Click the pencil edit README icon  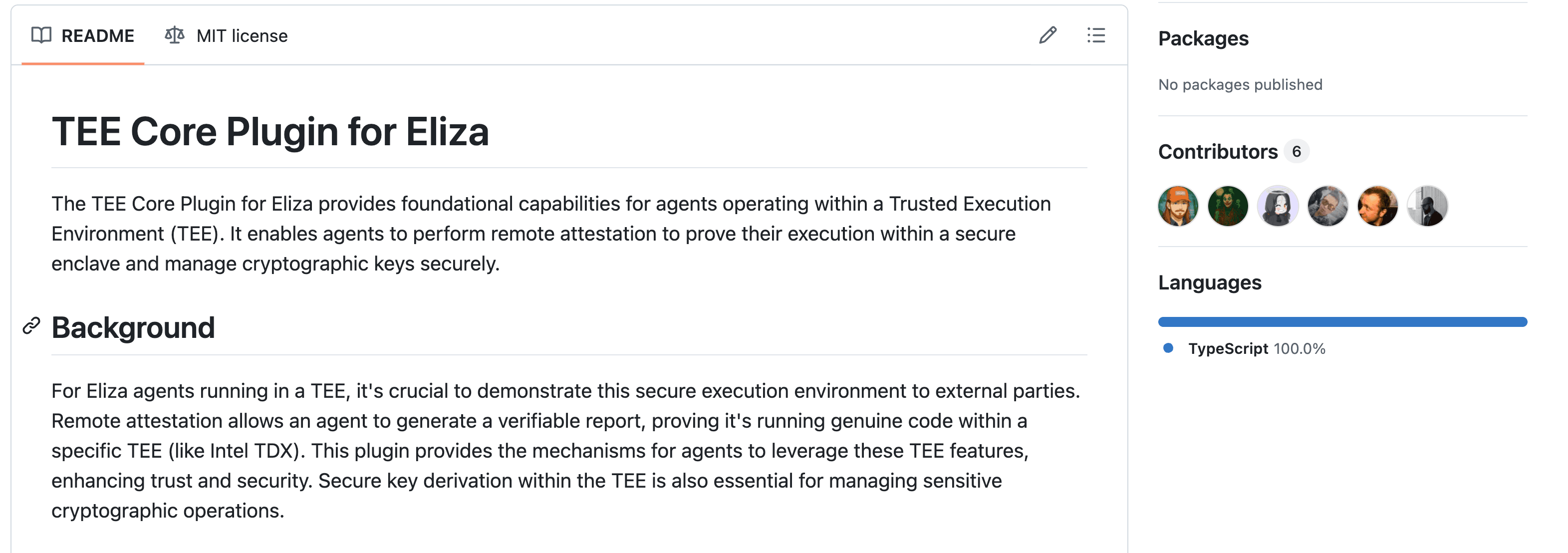point(1047,35)
